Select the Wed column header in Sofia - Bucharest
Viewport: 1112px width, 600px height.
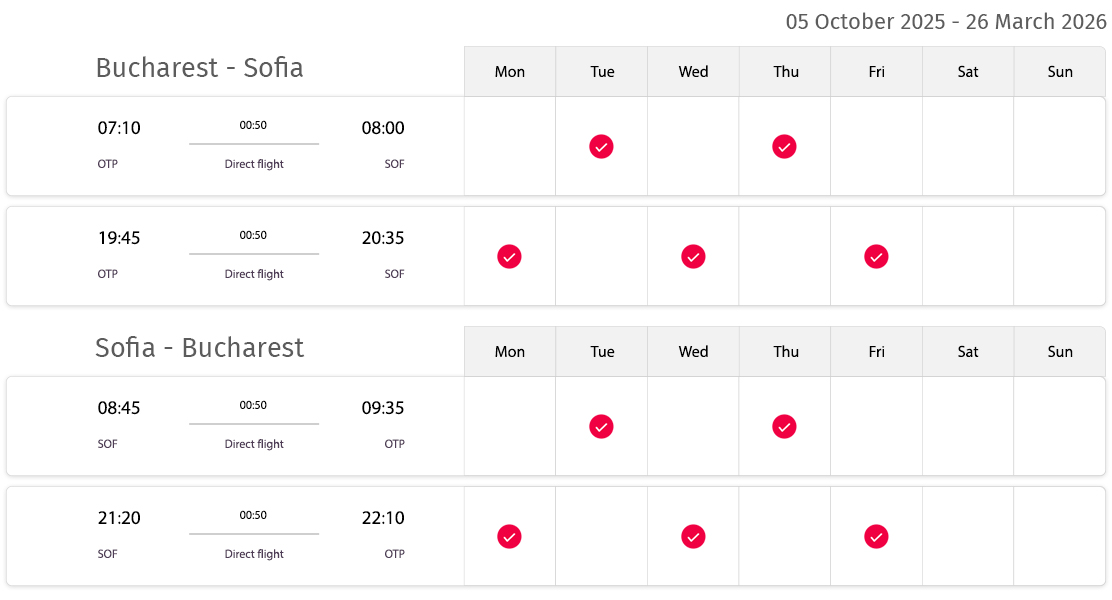[x=693, y=352]
